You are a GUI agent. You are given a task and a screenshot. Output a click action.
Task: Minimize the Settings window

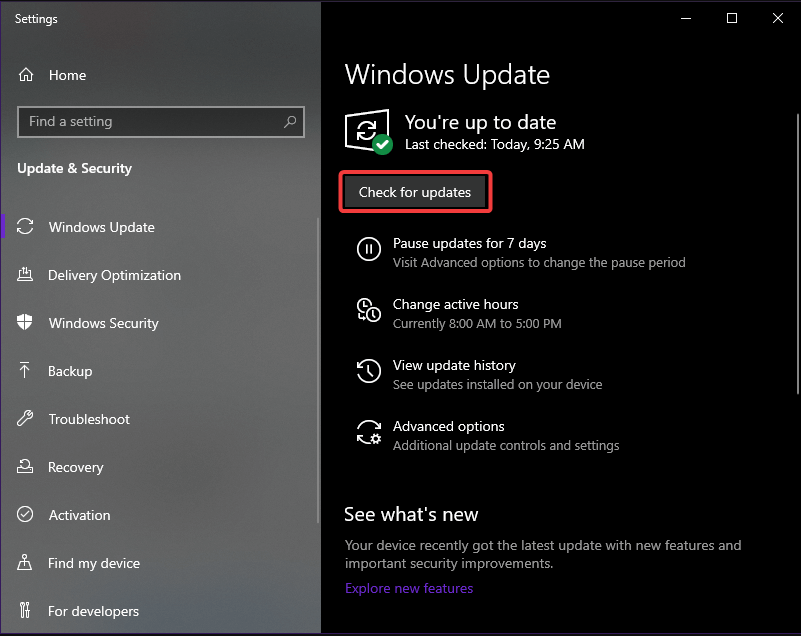coord(686,18)
